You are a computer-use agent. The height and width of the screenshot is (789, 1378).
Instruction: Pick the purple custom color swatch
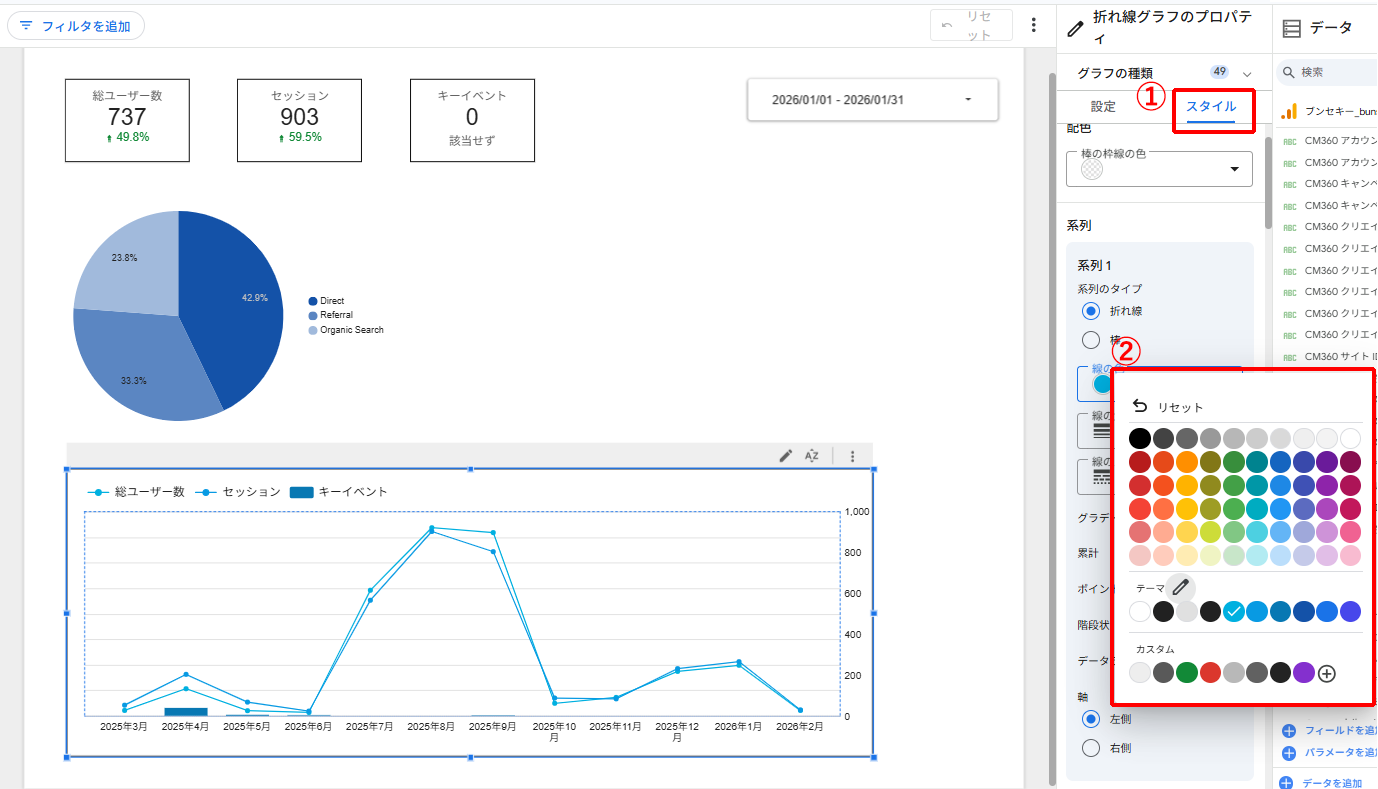[1303, 673]
